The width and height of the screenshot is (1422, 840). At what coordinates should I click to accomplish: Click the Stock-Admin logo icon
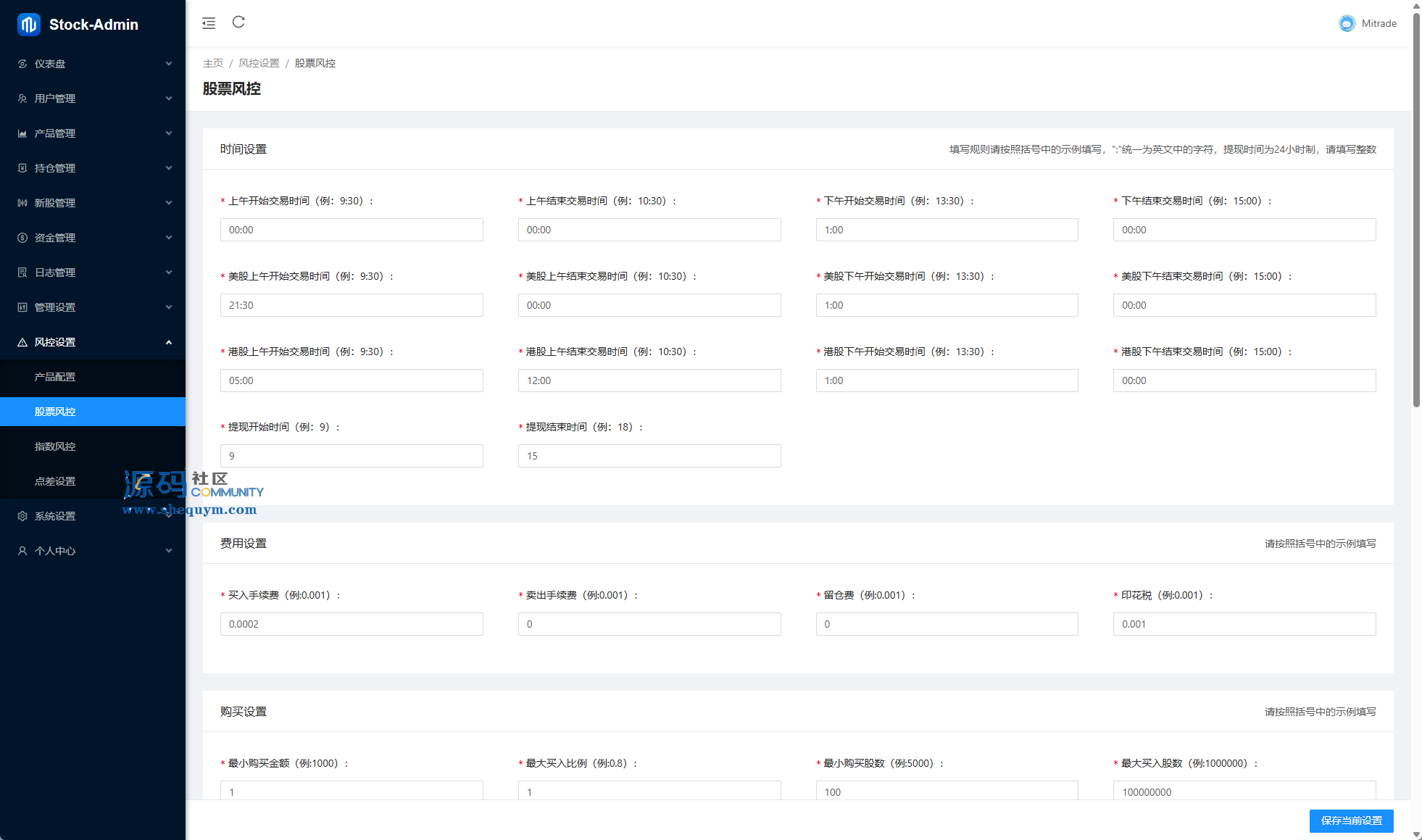[29, 25]
